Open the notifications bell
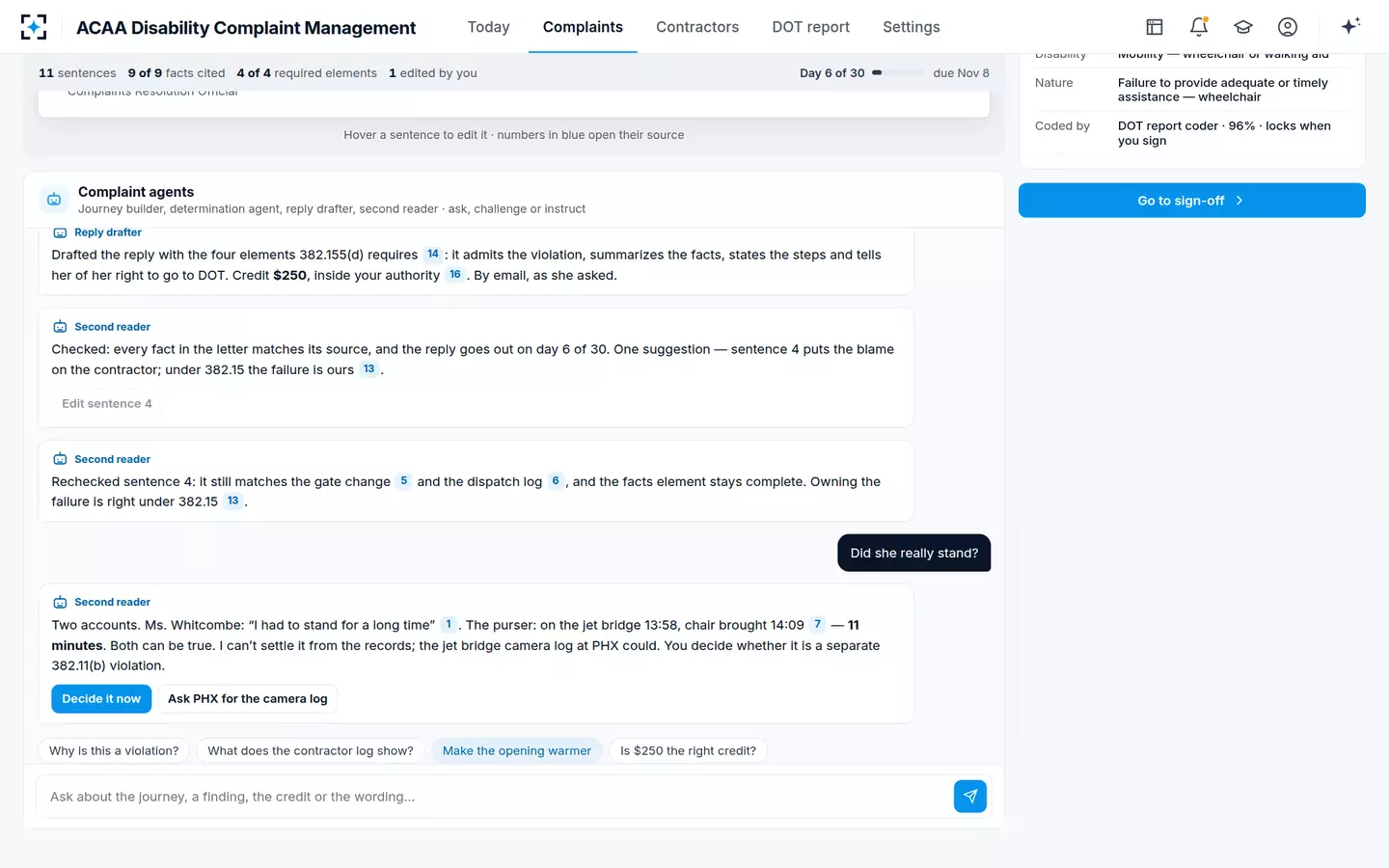1389x868 pixels. (1199, 27)
